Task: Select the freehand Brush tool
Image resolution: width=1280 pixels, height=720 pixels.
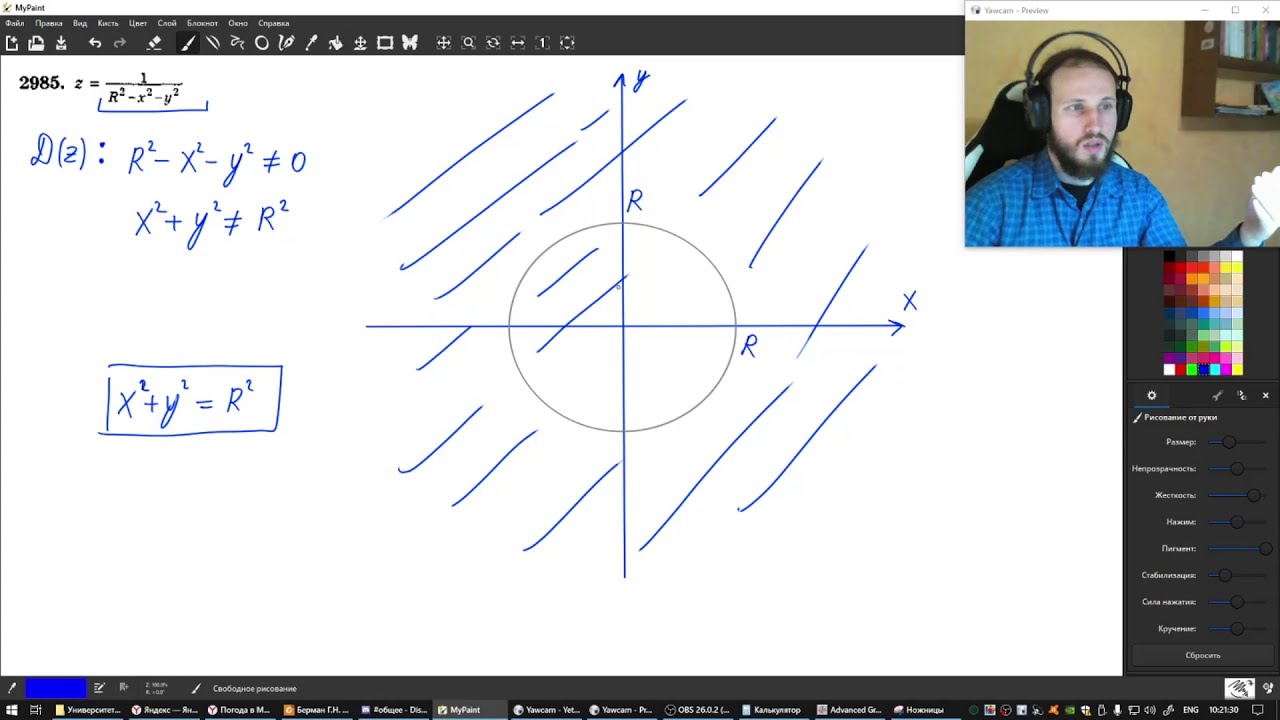Action: [188, 43]
